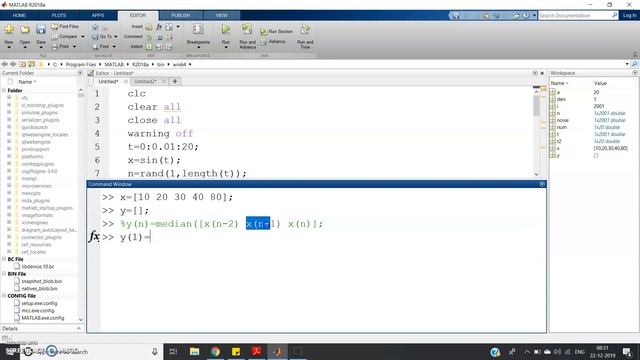This screenshot has width=640, height=360.
Task: Select the Untitled2* editor tab
Action: click(145, 82)
